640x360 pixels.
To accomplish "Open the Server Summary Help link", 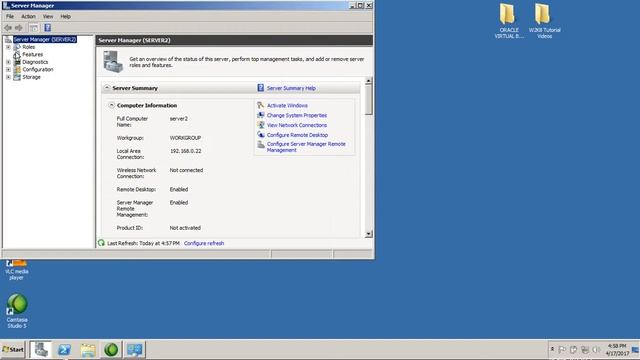I will pos(291,88).
